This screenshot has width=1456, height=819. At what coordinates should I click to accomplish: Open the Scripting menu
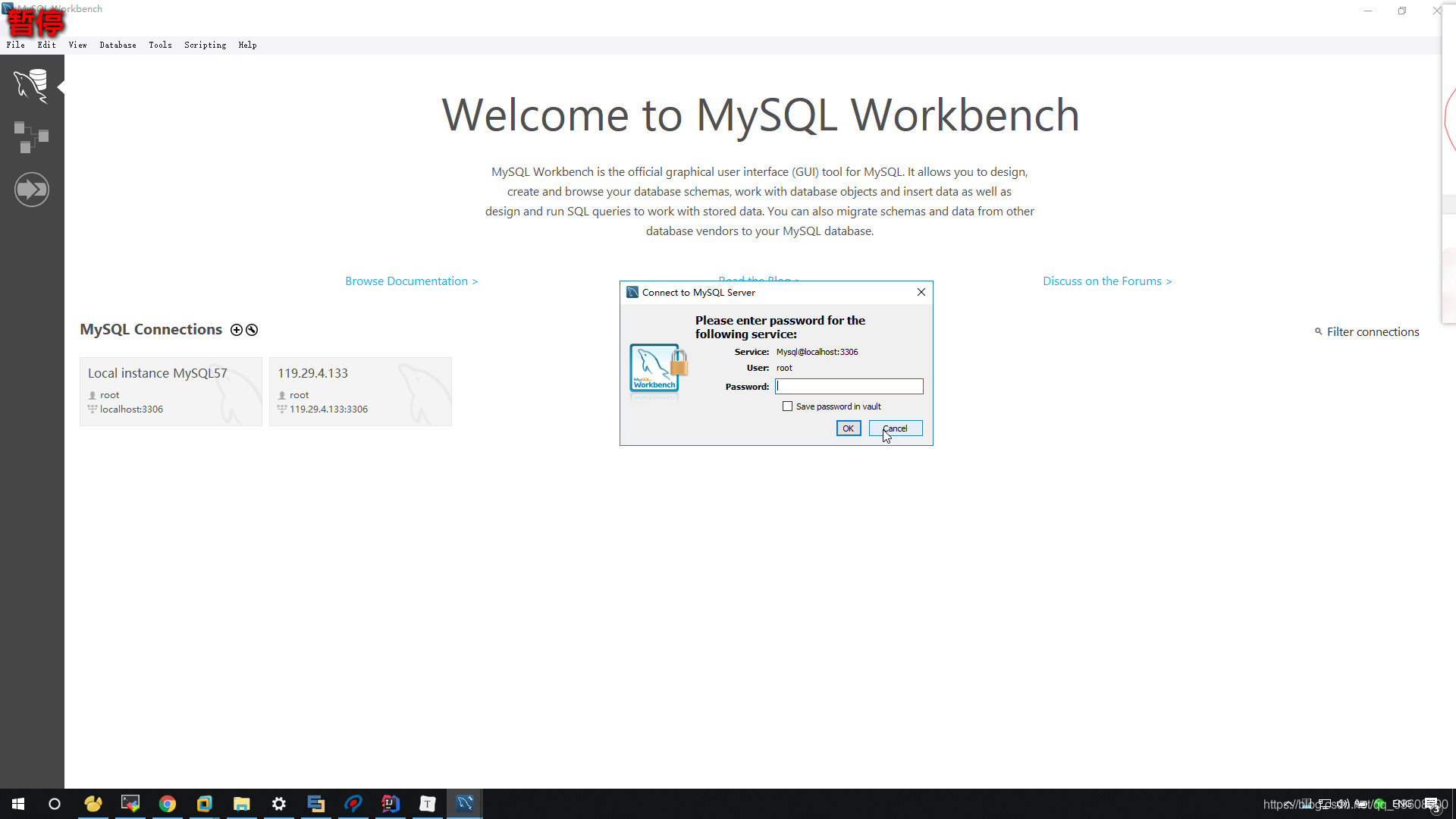coord(205,45)
